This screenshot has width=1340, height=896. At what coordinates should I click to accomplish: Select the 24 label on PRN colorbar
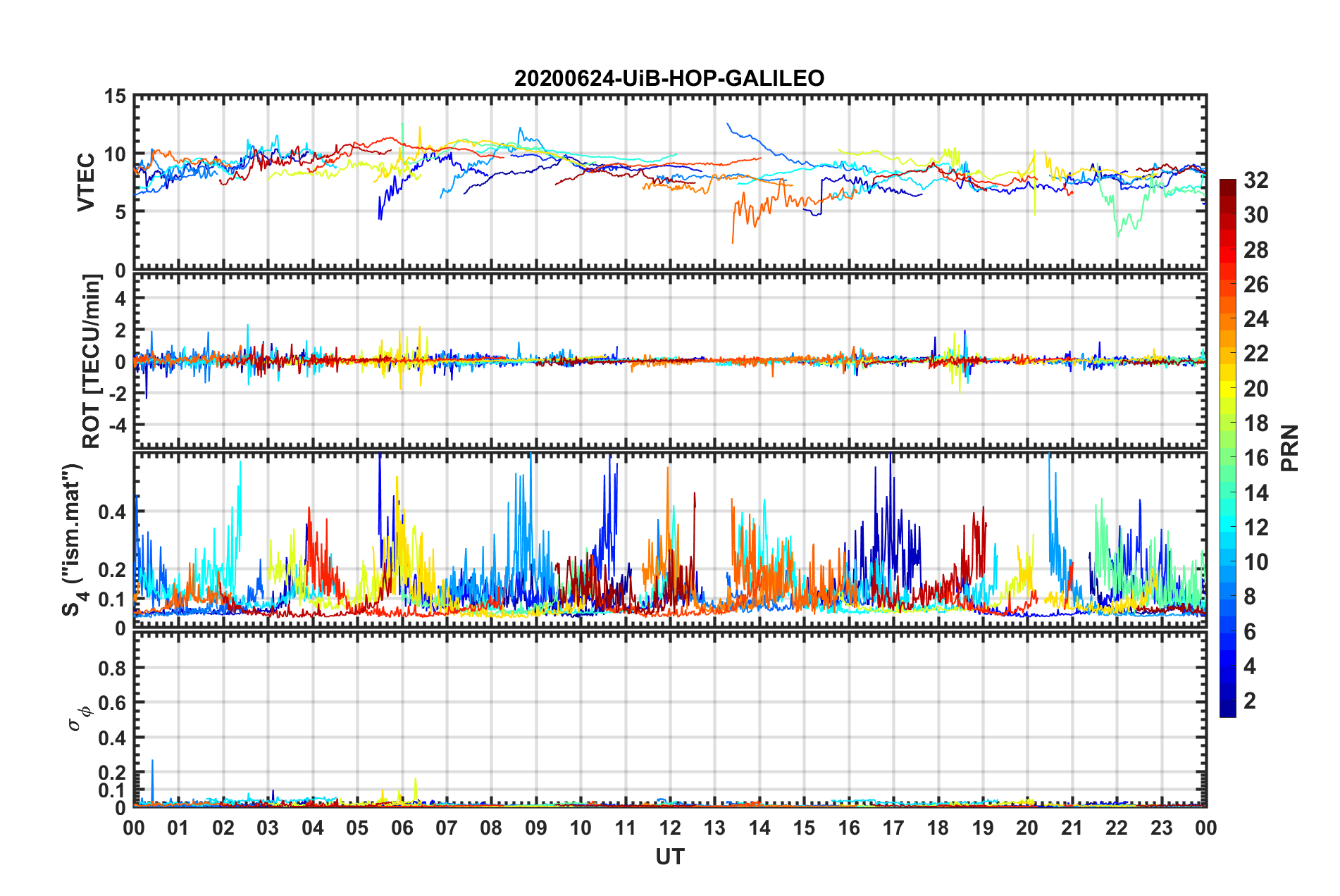(1256, 319)
